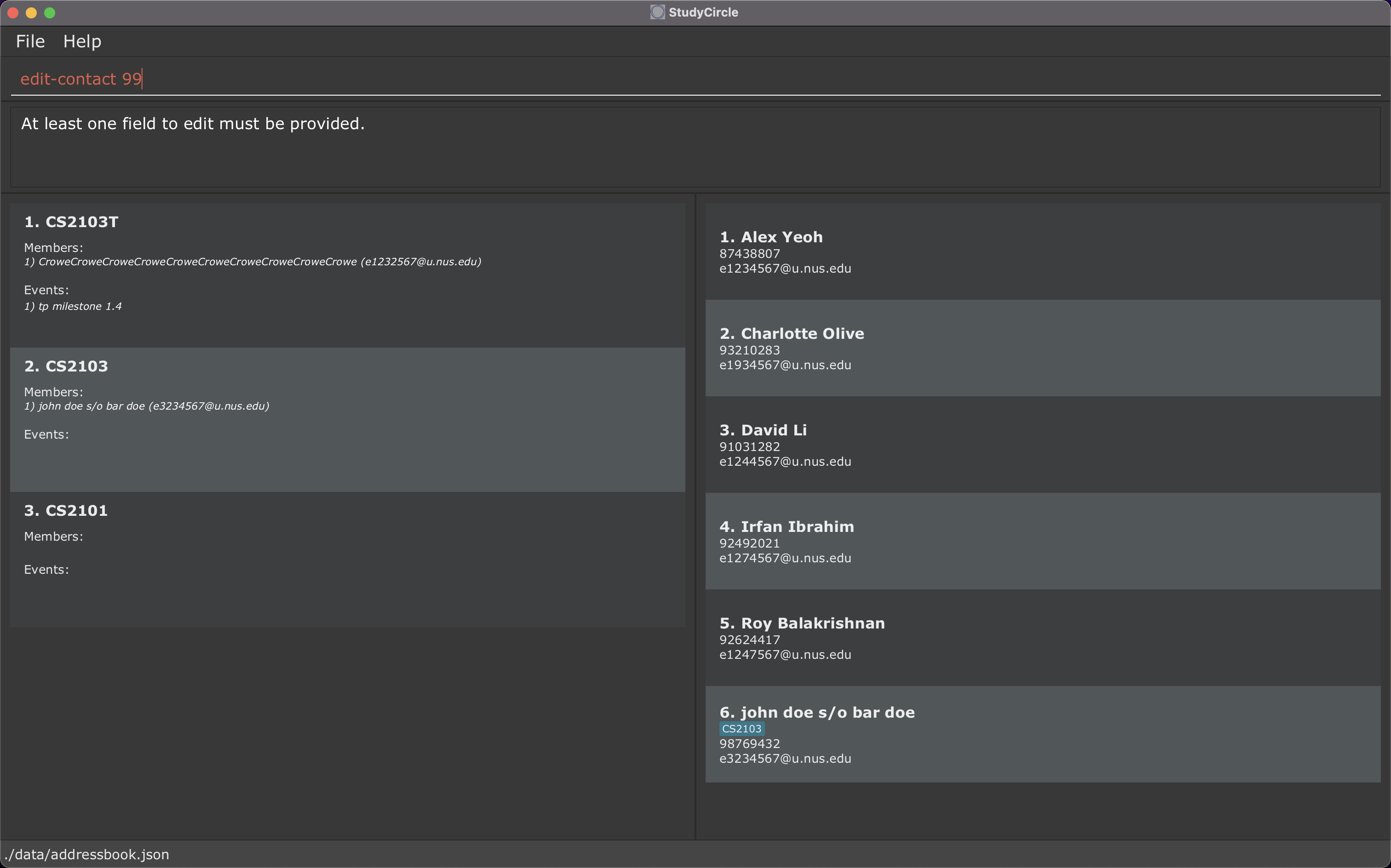Select the CS2101 group card
The width and height of the screenshot is (1391, 868).
347,559
